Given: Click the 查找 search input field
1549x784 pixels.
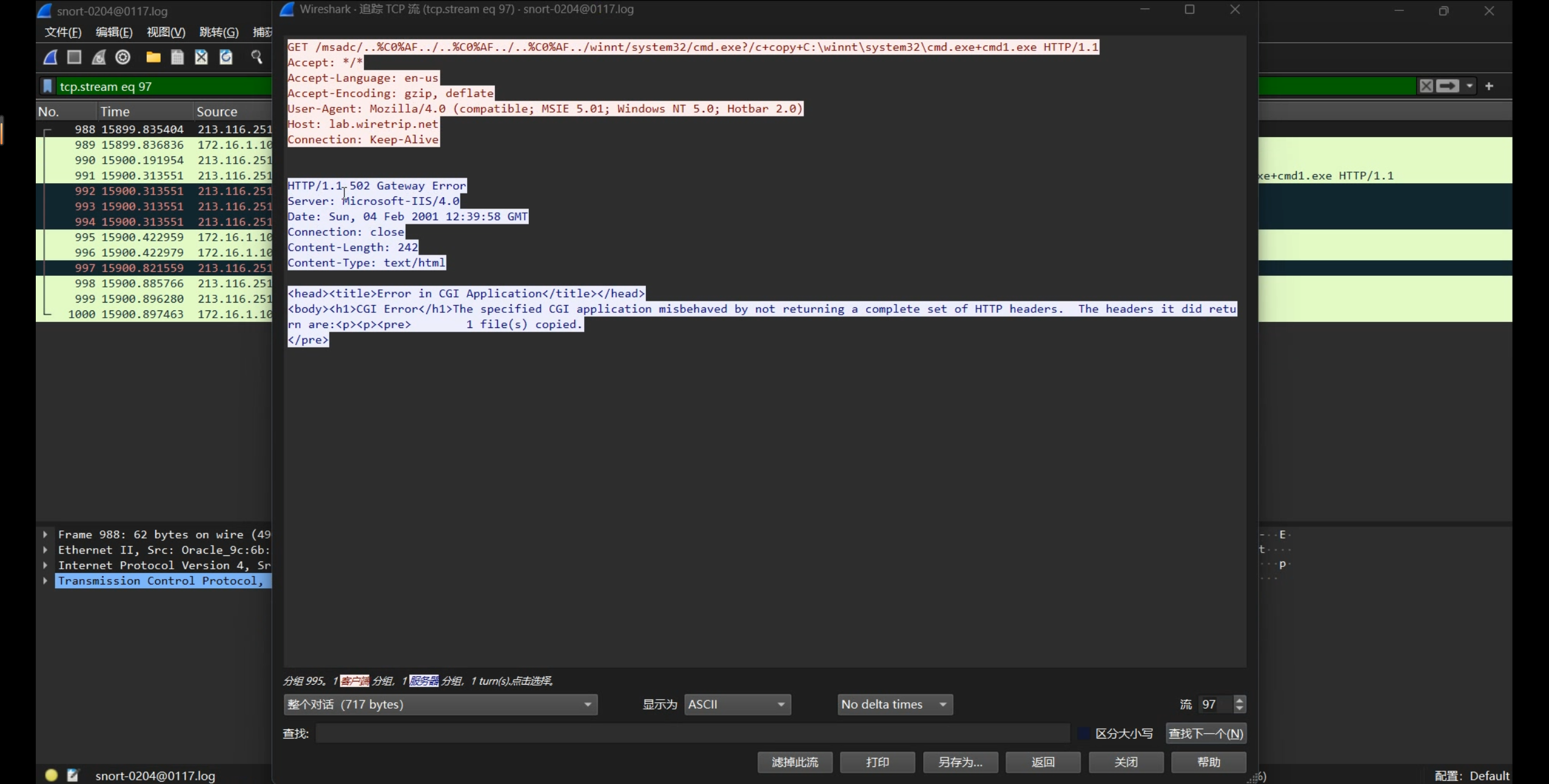Looking at the screenshot, I should [x=691, y=734].
